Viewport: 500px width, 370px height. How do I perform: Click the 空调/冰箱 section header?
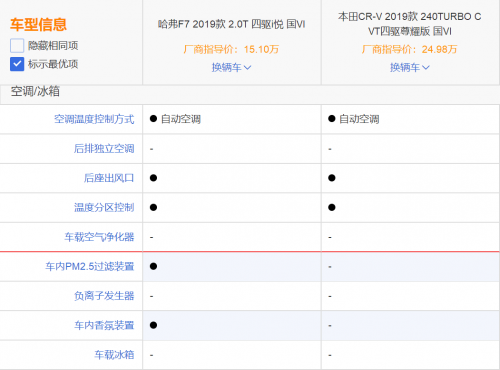[35, 91]
